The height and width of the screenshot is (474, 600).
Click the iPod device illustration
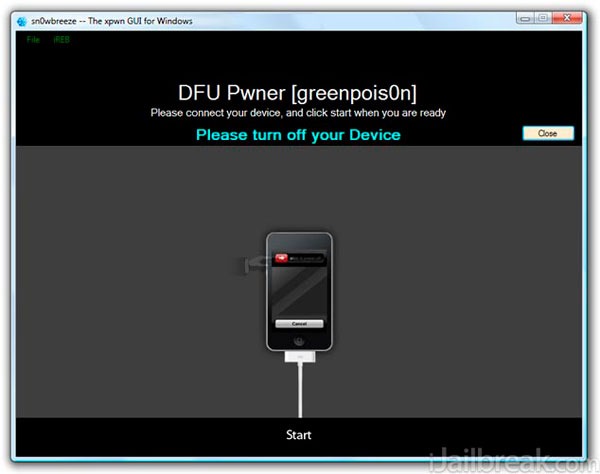pos(299,292)
